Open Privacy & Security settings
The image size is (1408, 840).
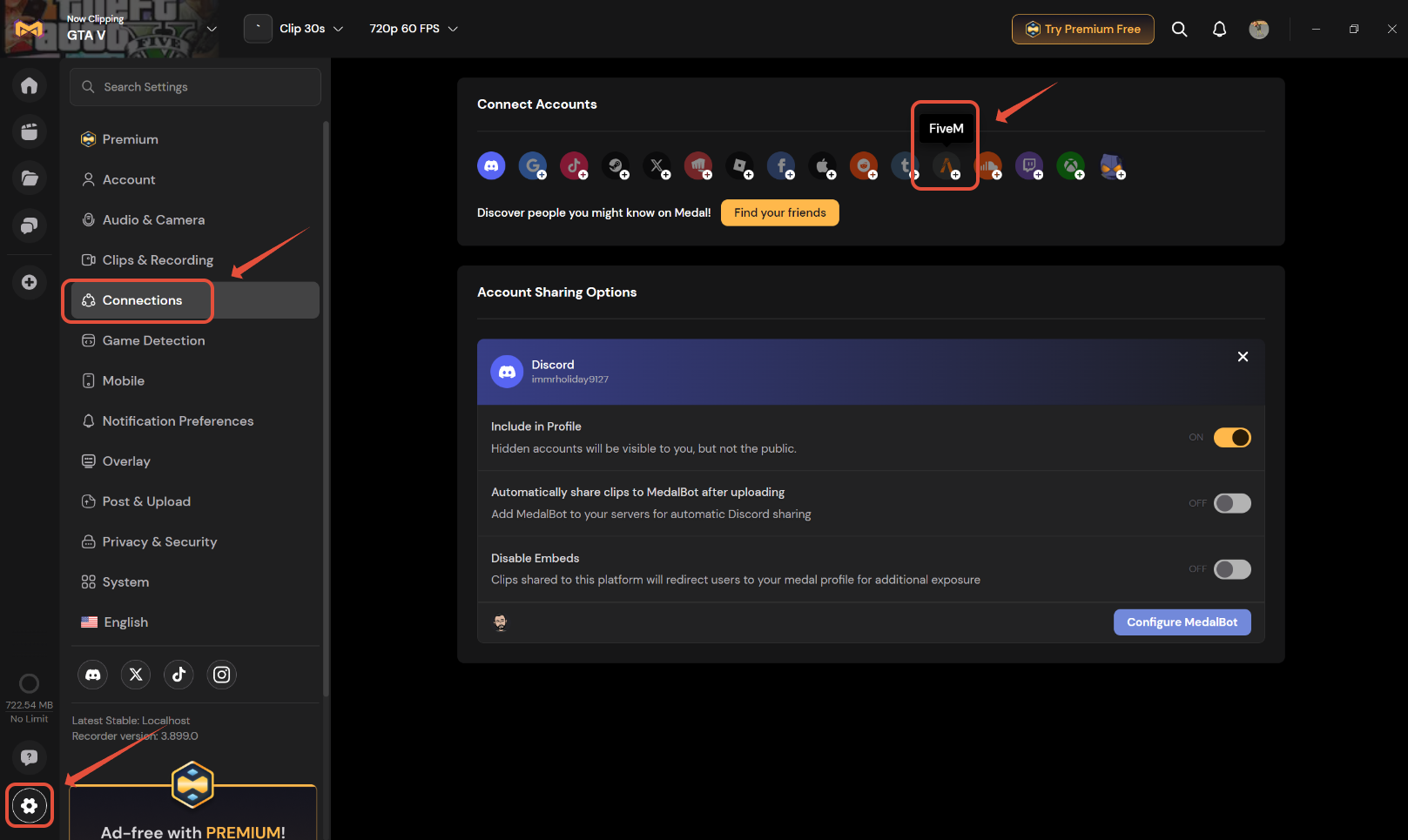click(x=195, y=541)
